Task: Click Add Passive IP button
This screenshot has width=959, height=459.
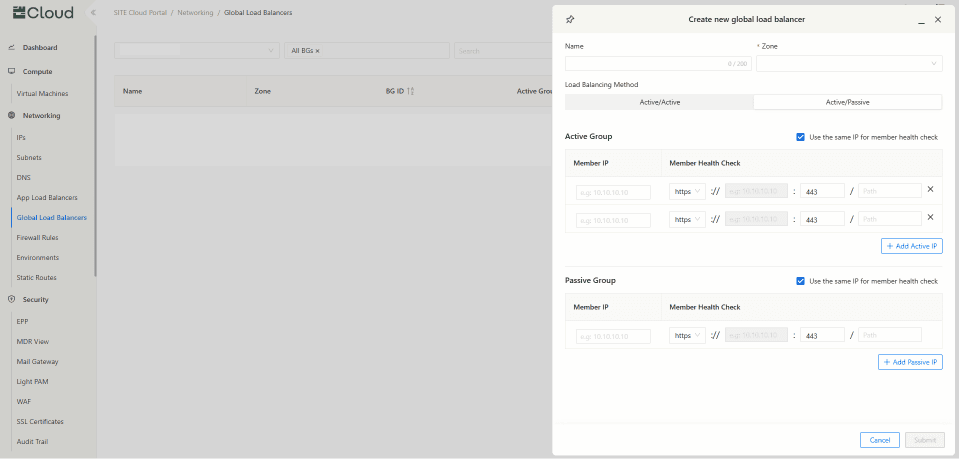Action: coord(910,362)
